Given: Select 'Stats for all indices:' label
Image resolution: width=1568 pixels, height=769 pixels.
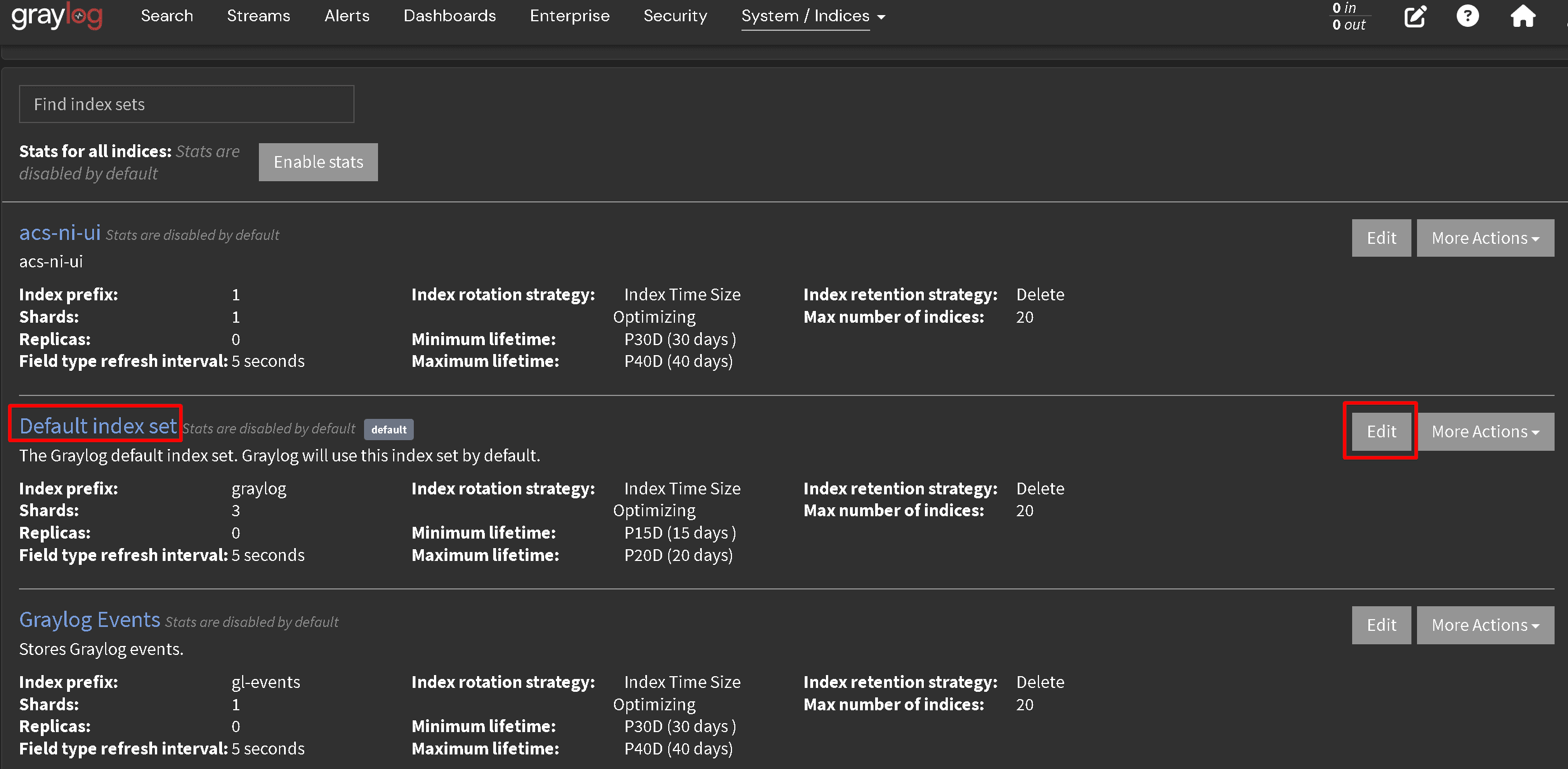Looking at the screenshot, I should [95, 151].
